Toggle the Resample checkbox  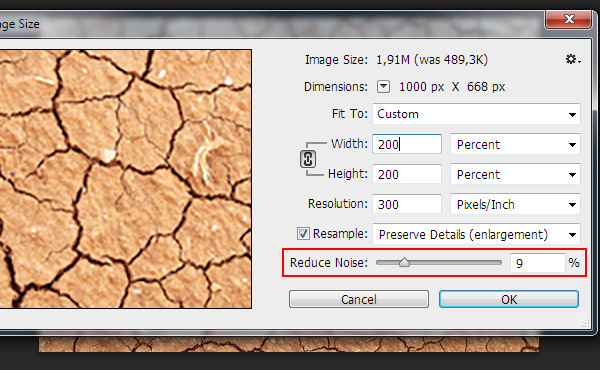click(x=303, y=233)
